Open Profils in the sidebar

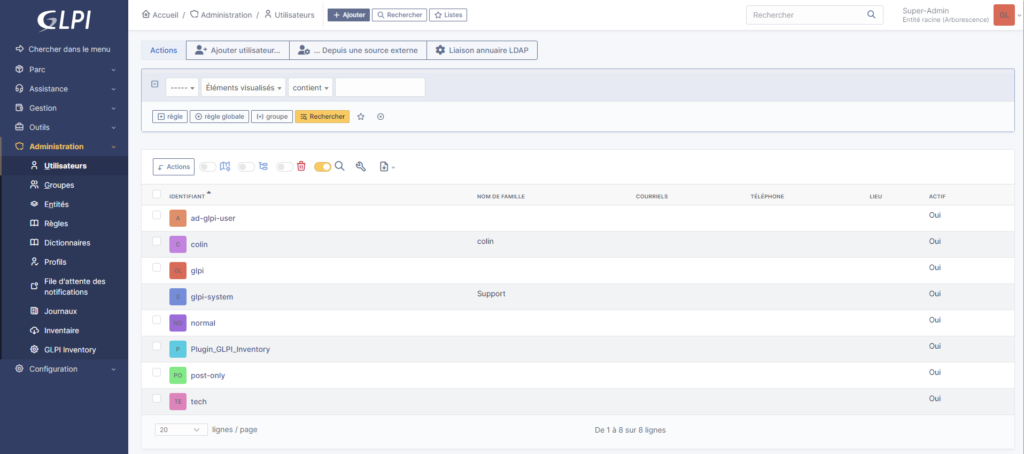55,262
